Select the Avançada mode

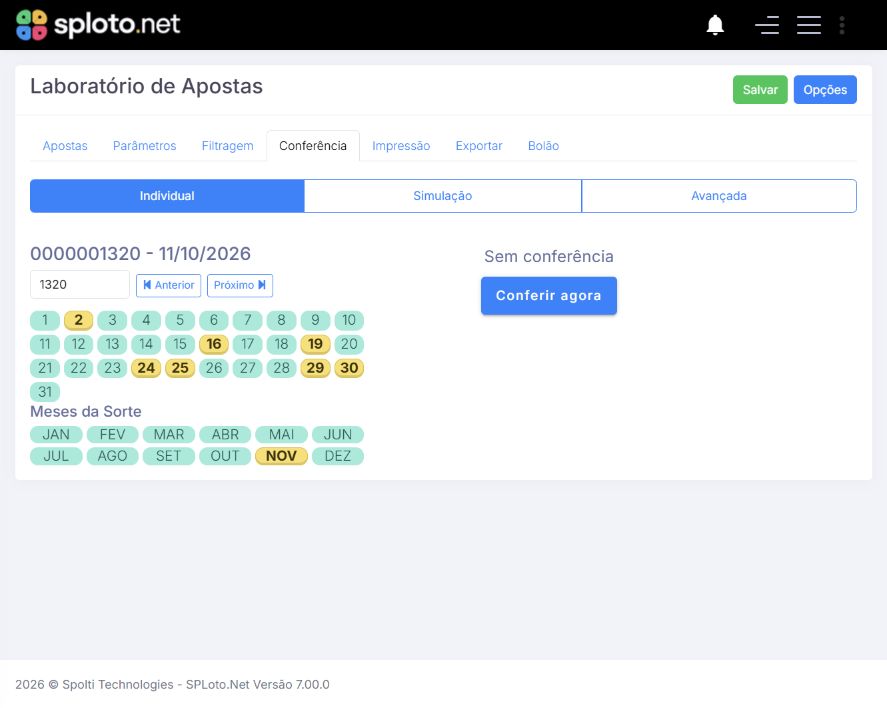coord(719,196)
